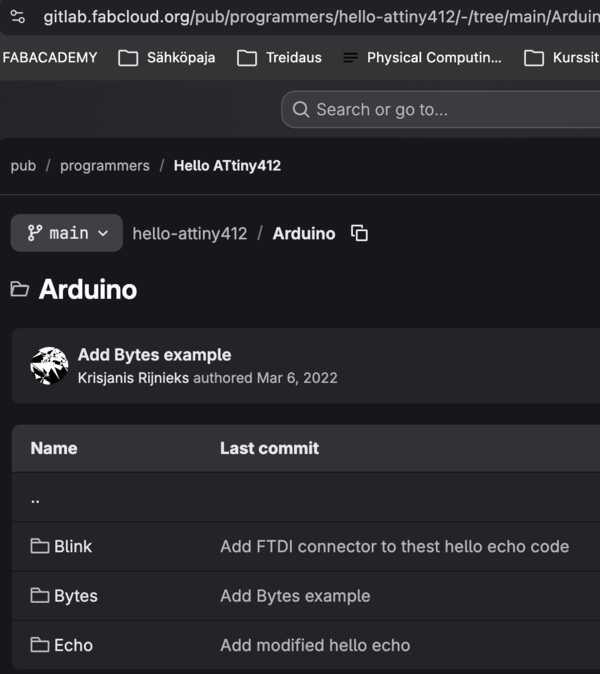This screenshot has width=600, height=674.
Task: Click the Treidaus bookmark folder icon
Action: 247,58
